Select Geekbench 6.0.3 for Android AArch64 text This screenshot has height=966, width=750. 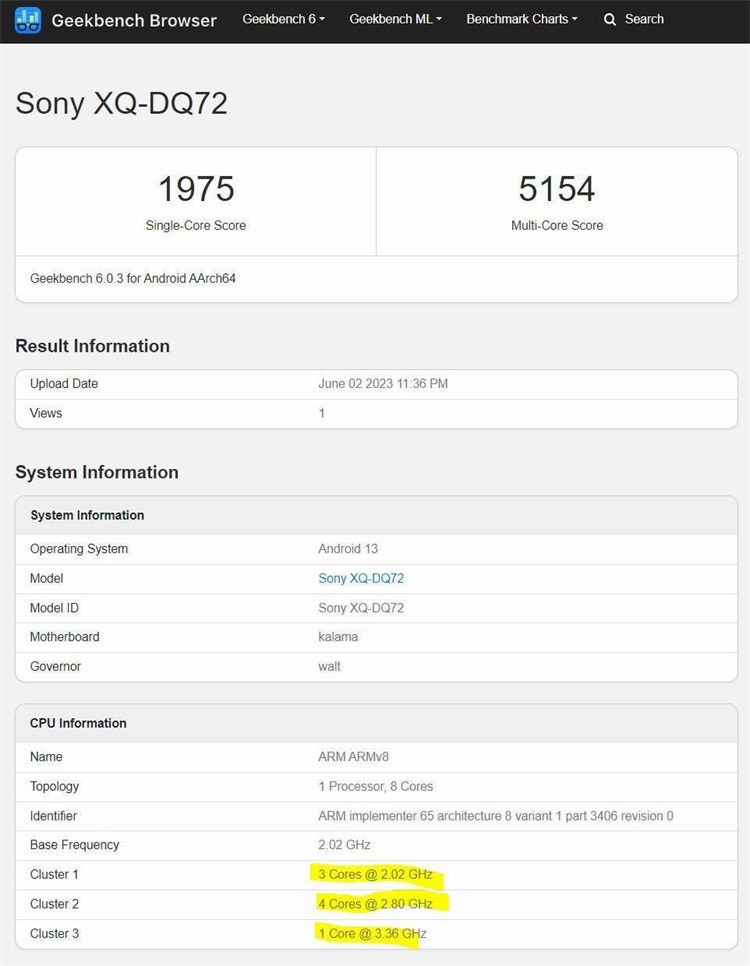tap(132, 278)
